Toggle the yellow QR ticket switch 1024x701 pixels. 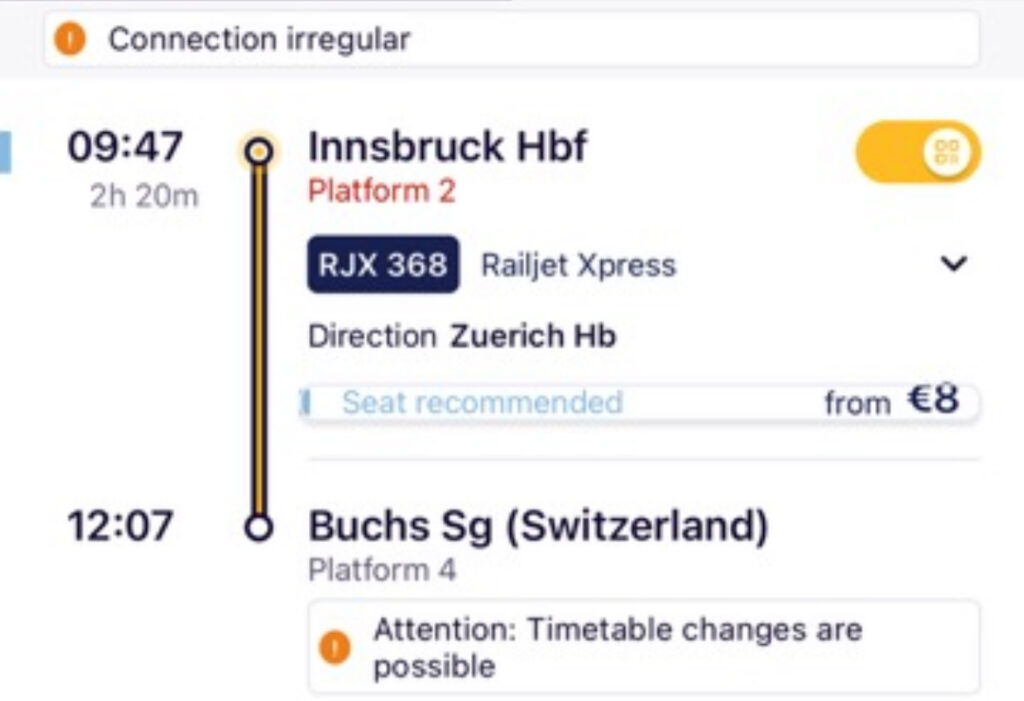[918, 152]
